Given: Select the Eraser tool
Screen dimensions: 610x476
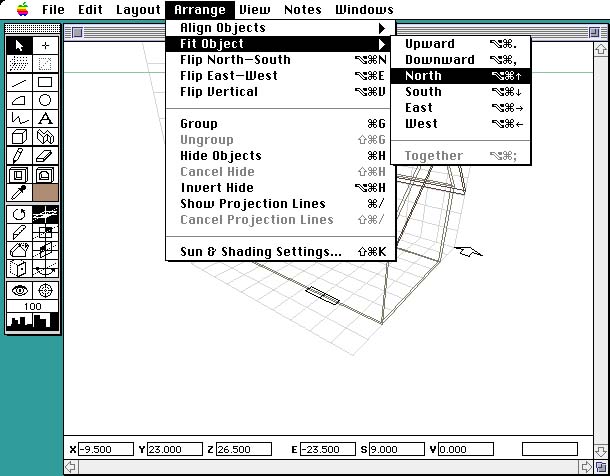Looking at the screenshot, I should 45,155.
